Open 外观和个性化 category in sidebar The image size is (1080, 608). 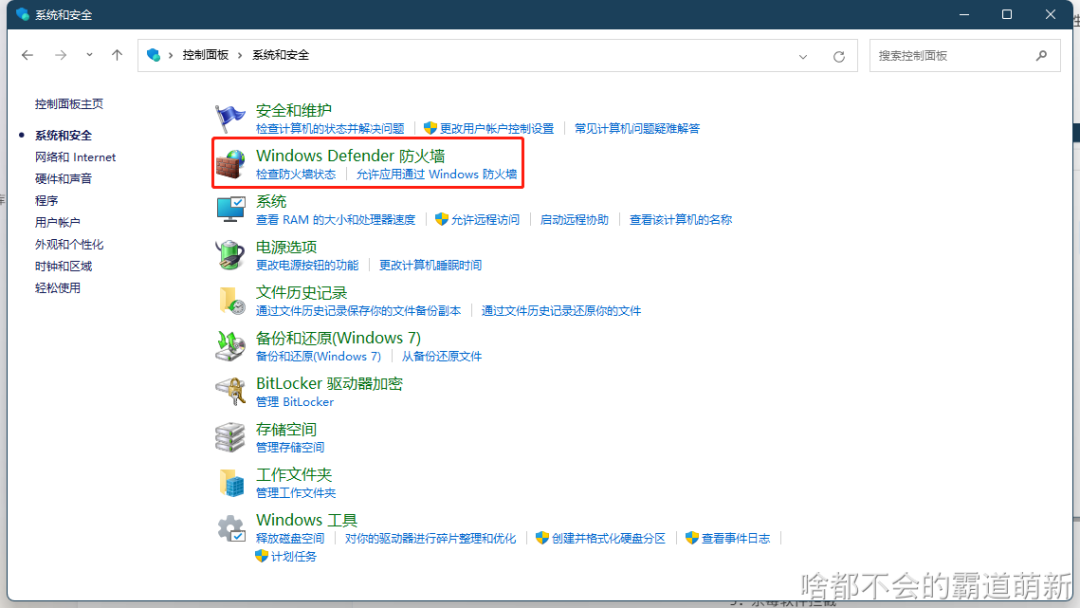(69, 244)
